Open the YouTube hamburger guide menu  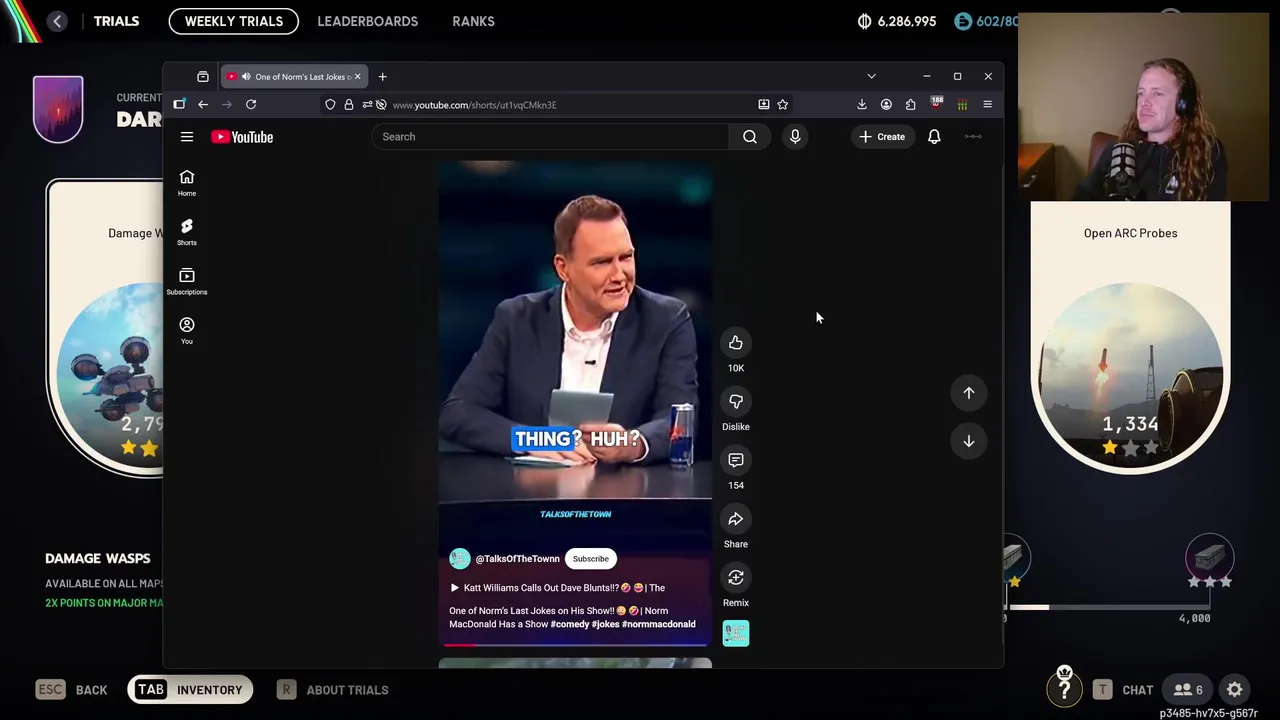[x=187, y=137]
